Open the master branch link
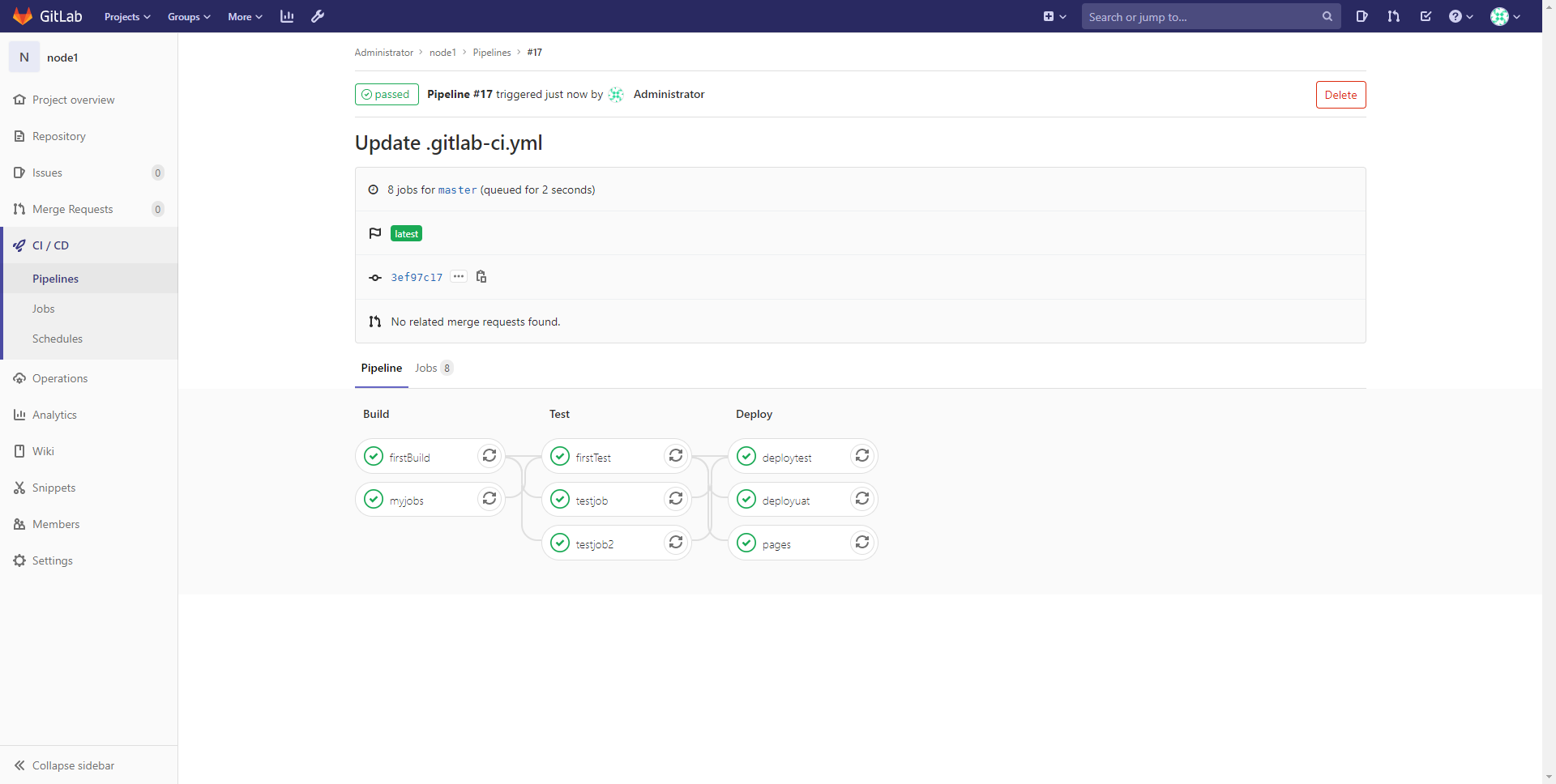The image size is (1556, 784). 457,190
